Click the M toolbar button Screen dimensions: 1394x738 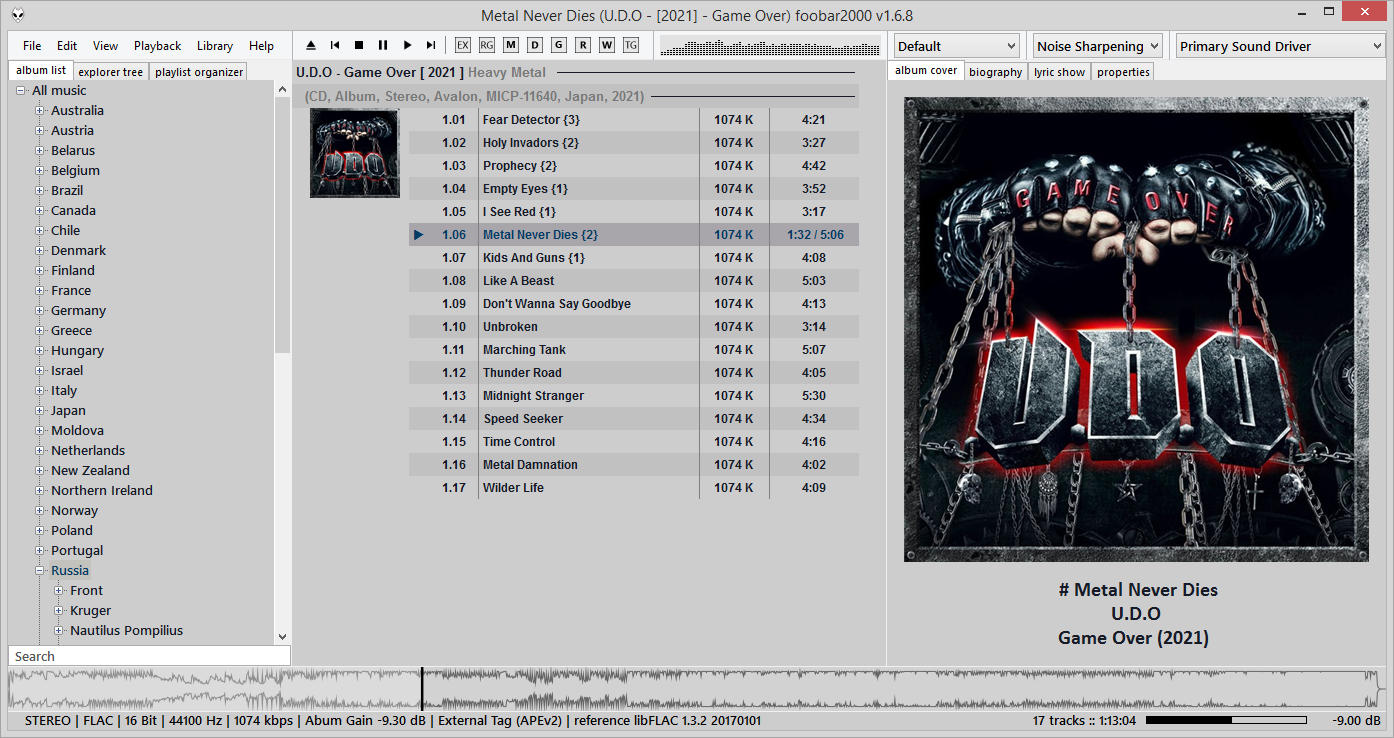(x=511, y=45)
